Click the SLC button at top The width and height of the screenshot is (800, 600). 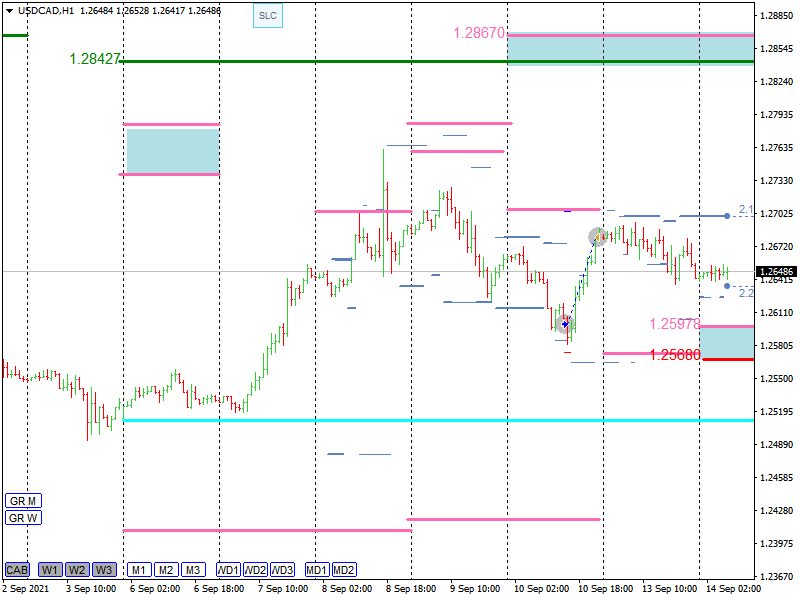267,16
